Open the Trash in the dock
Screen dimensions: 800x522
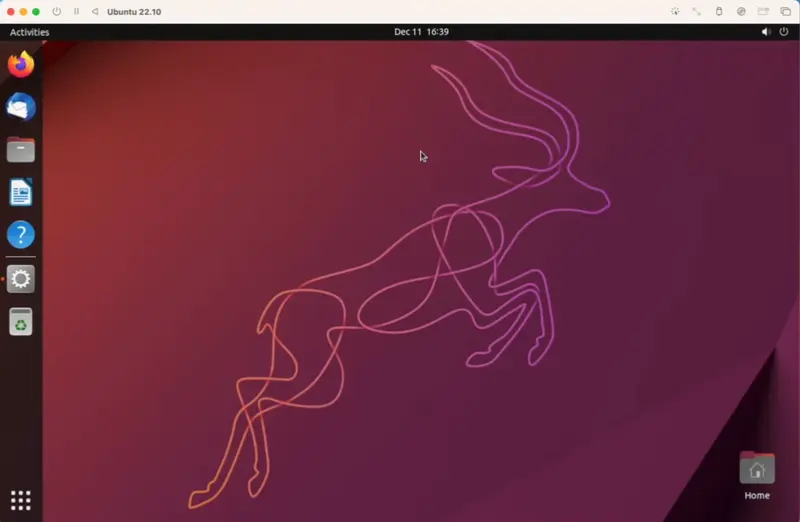pyautogui.click(x=21, y=321)
